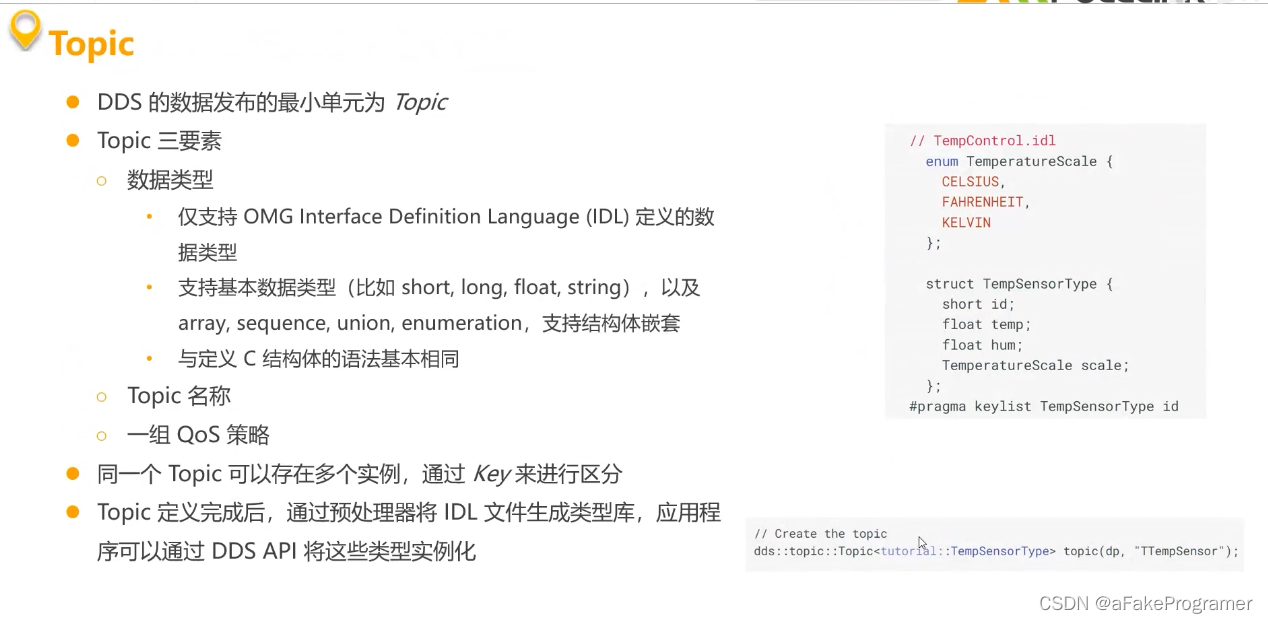The width and height of the screenshot is (1268, 623).
Task: Click the orange bullet before 同一个 Topic 可以存在多个实例
Action: (72, 473)
